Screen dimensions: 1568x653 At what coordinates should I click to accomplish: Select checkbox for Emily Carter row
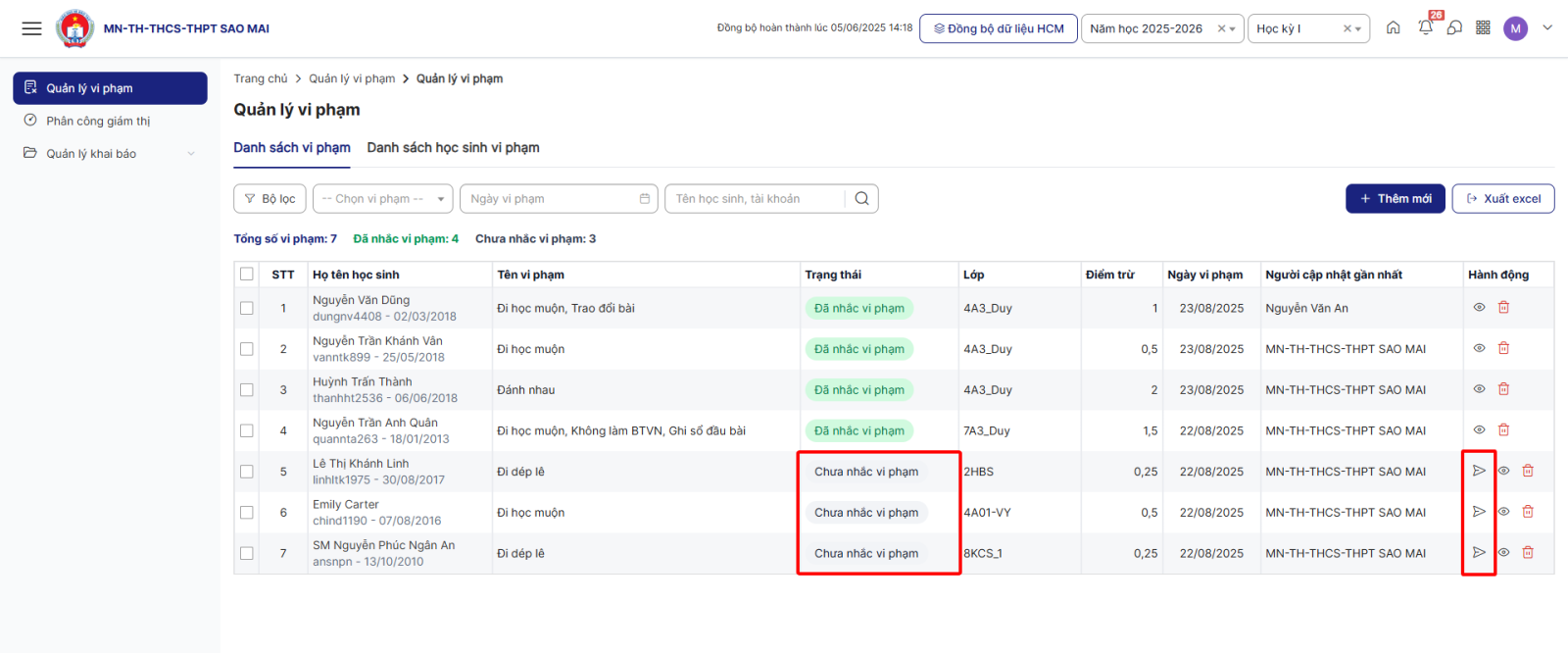tap(247, 513)
